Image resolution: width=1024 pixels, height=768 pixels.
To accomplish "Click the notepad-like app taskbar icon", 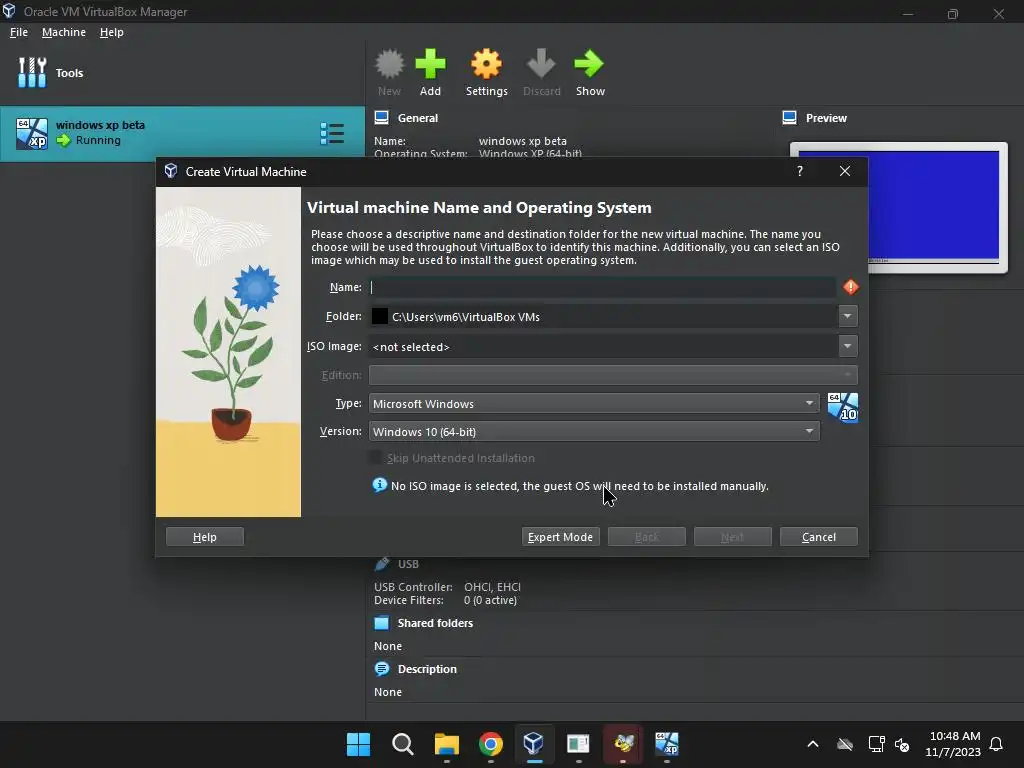I will (578, 744).
